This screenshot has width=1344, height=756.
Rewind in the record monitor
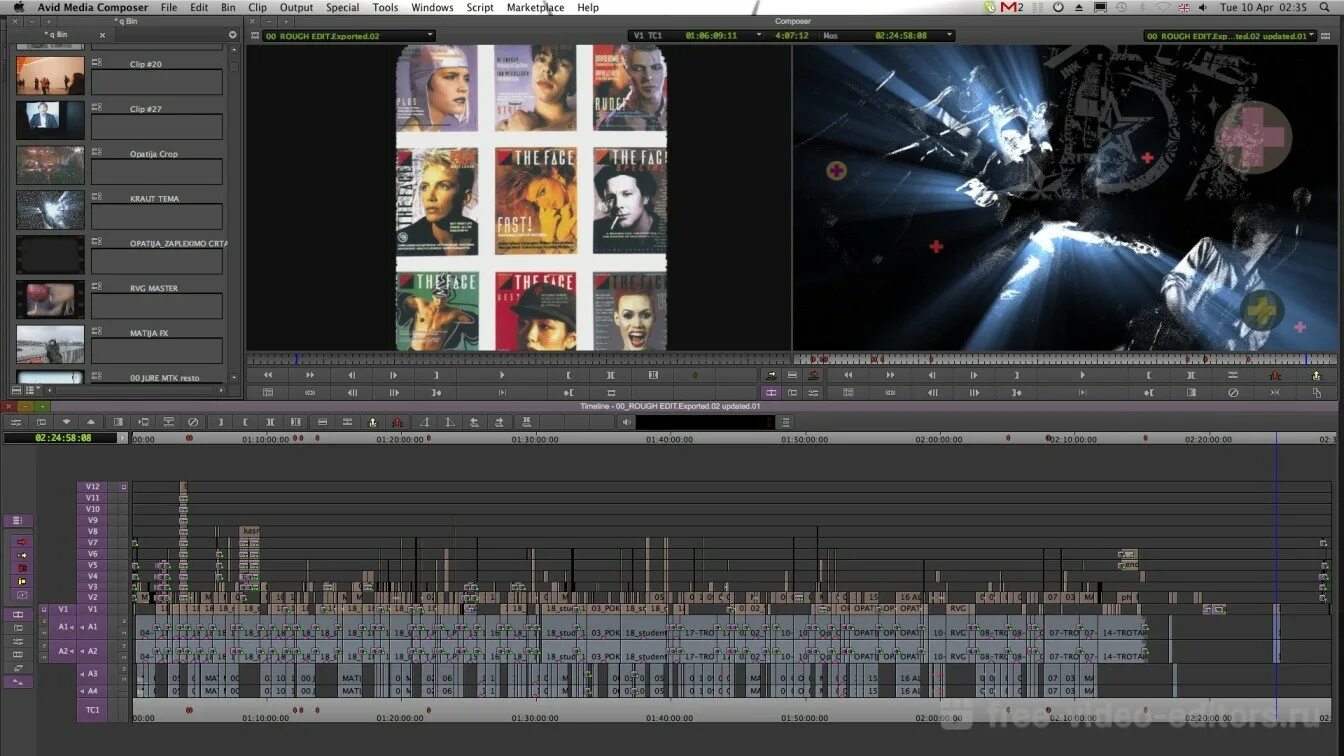(848, 375)
